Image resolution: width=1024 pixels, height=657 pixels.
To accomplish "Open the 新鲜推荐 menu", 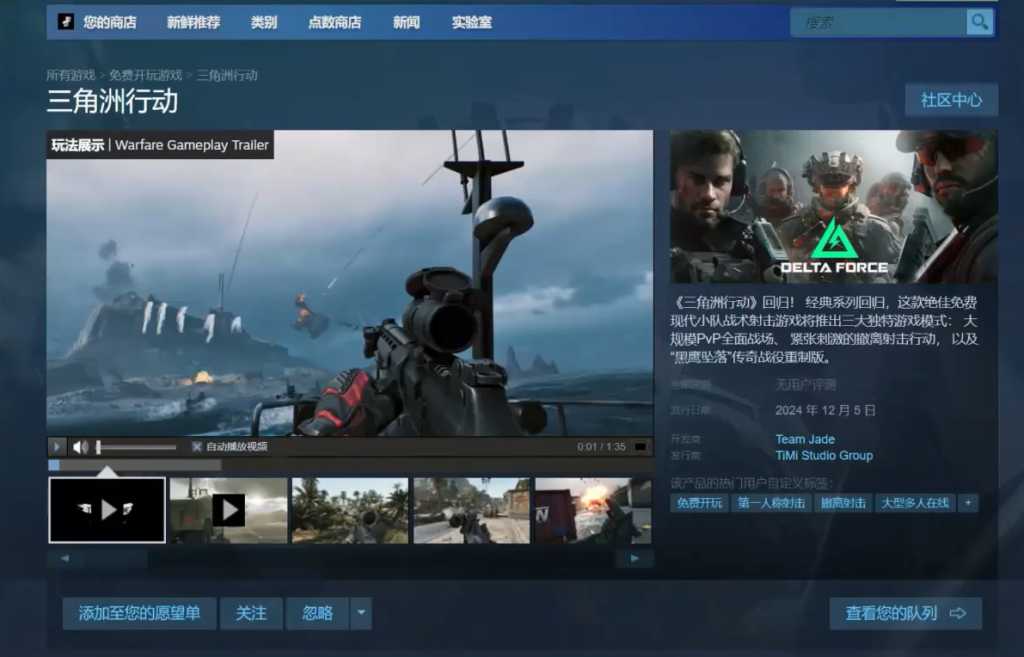I will 193,22.
